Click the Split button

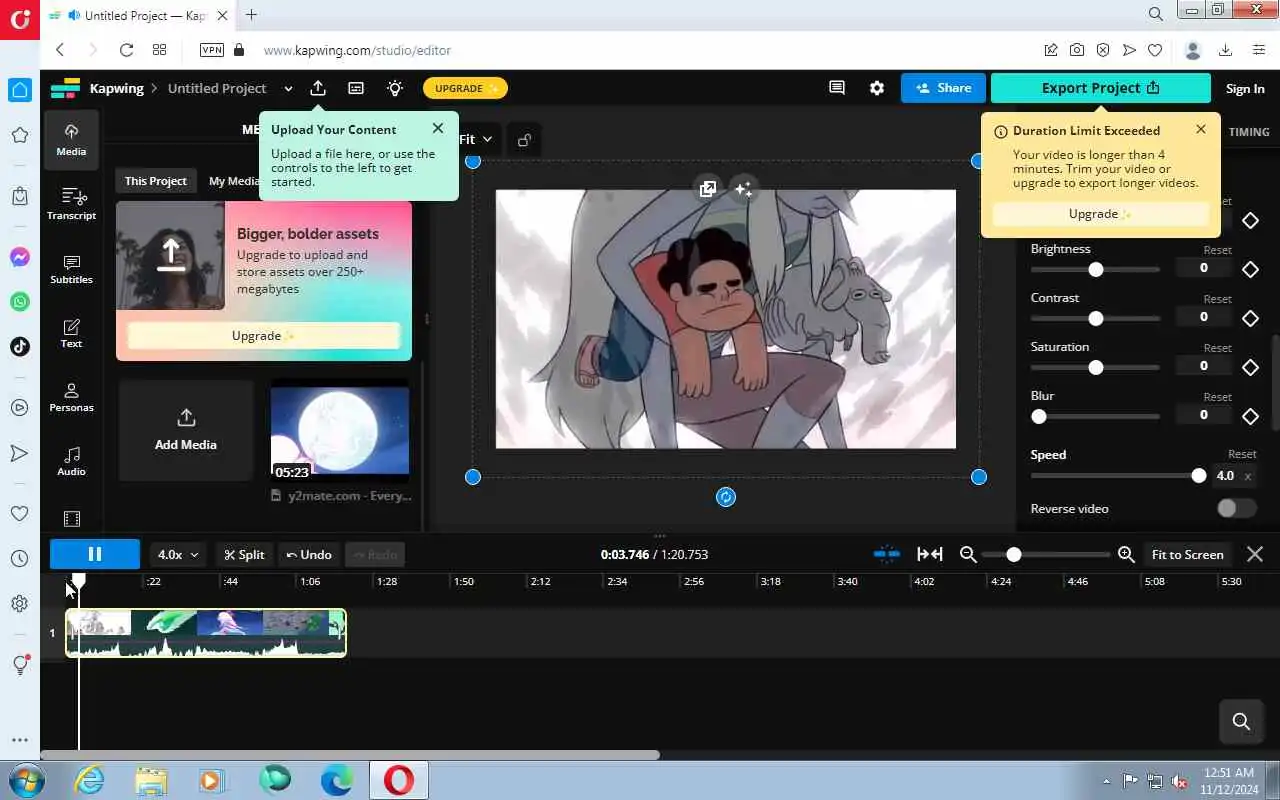[244, 554]
